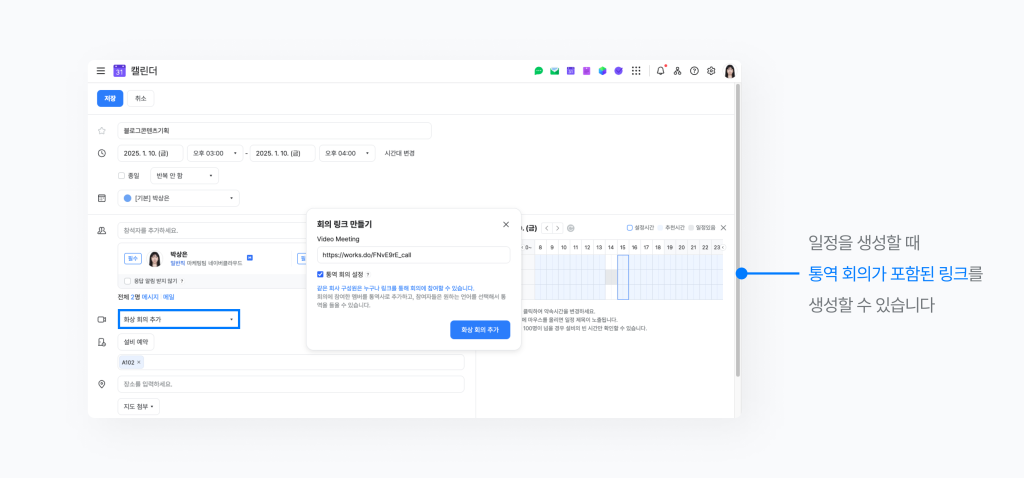Open the 화상 회의 추가 dropdown
Screen dimensions: 1024x478
coord(178,319)
